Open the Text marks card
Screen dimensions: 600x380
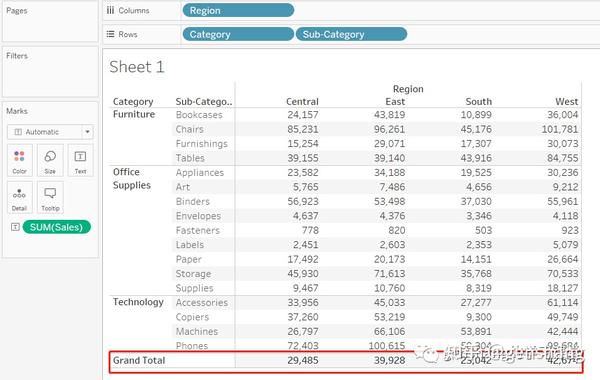coord(80,160)
